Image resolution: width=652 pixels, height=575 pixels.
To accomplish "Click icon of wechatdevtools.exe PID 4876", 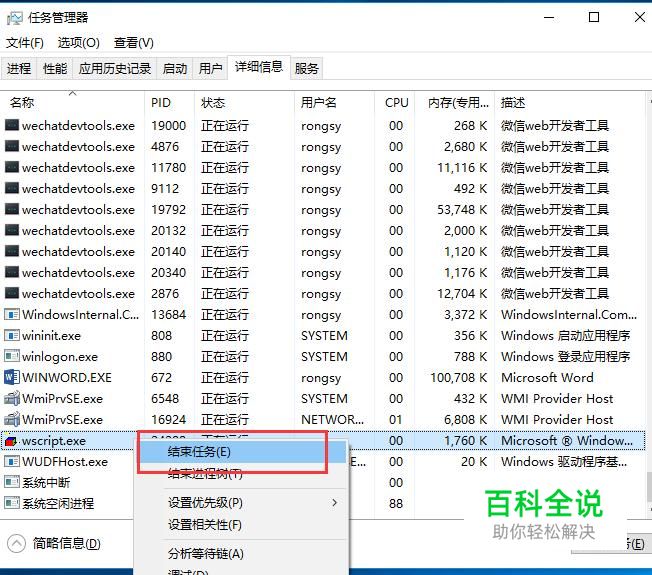I will 12,146.
